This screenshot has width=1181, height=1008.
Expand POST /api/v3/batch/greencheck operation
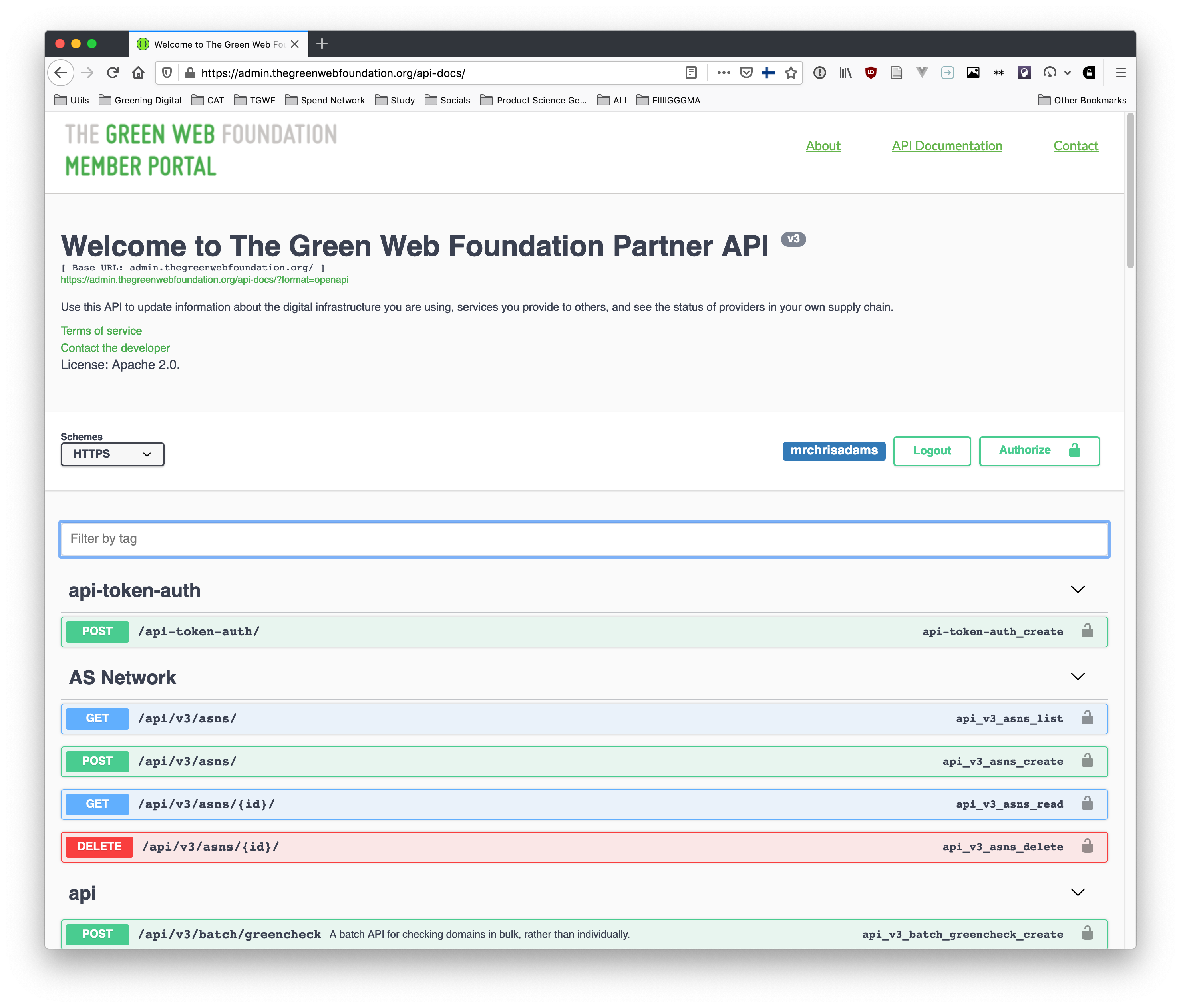(584, 934)
